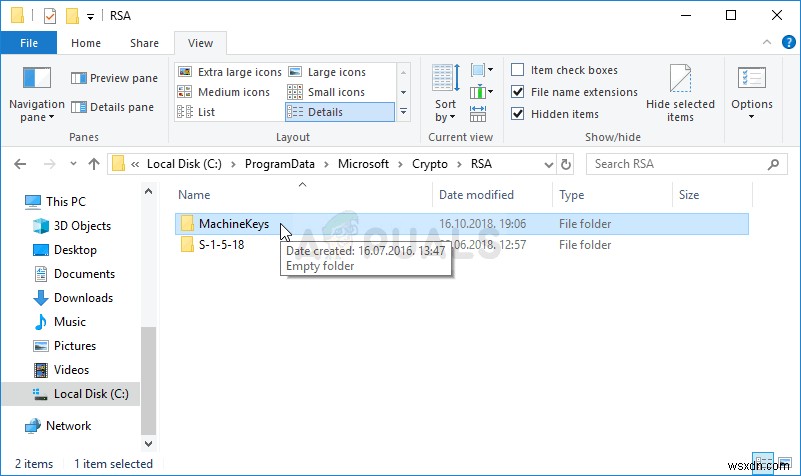Switch to large thumbnails view in status bar
Screen dimensions: 801x476
[x=785, y=463]
